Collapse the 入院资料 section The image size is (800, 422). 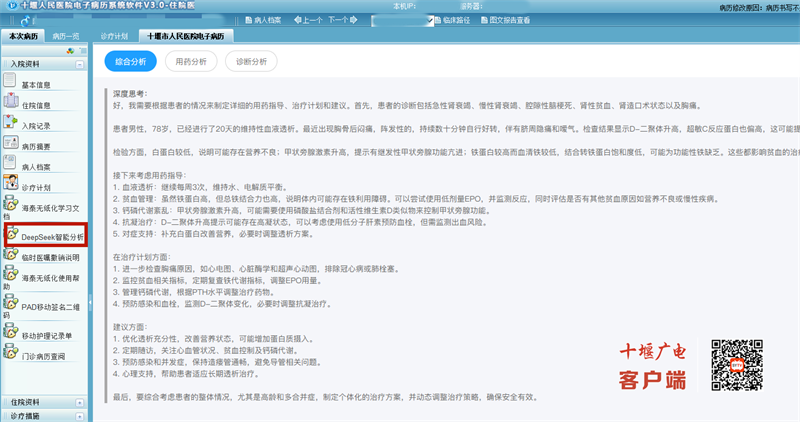click(80, 64)
